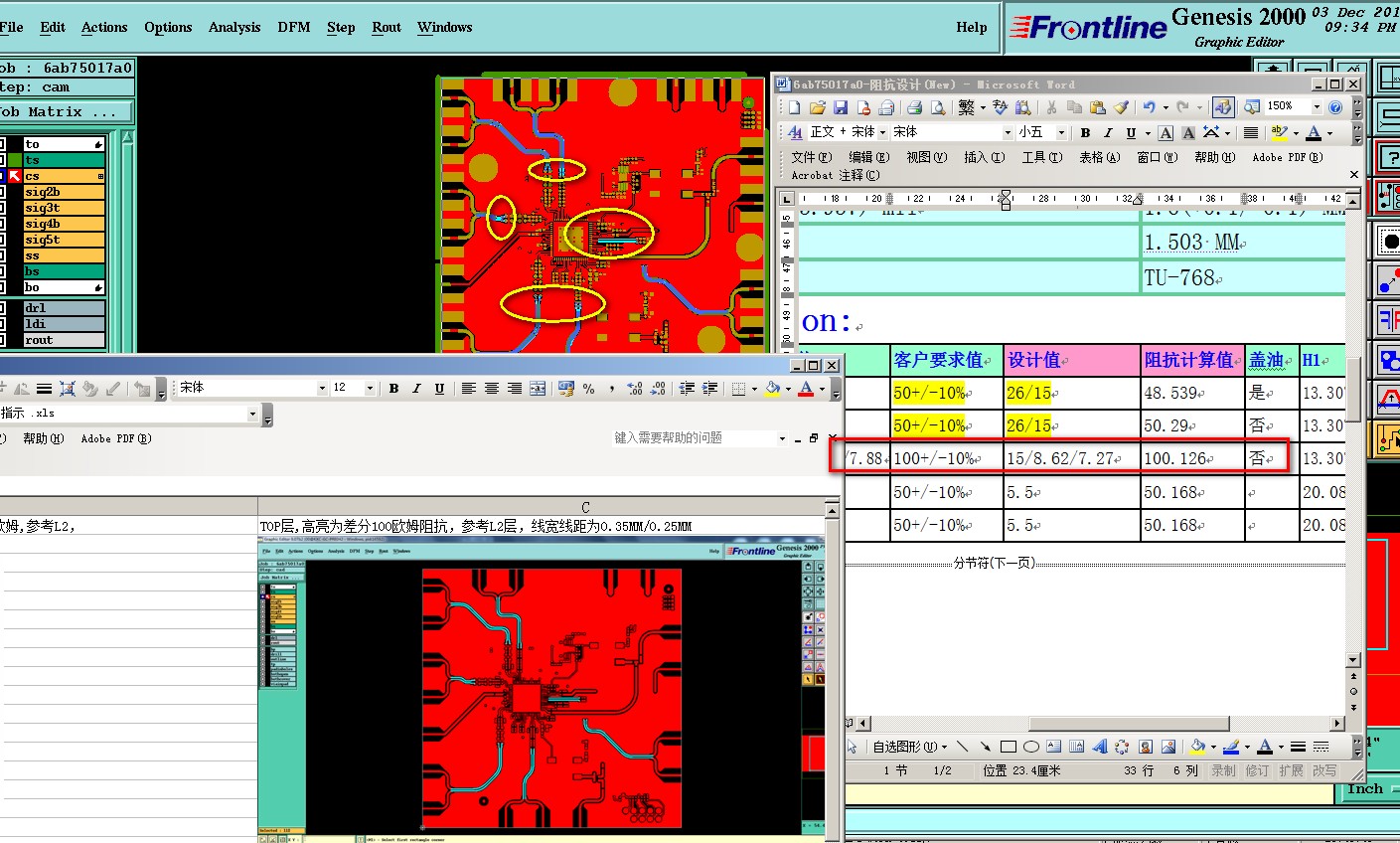Viewport: 1400px width, 843px height.
Task: Toggle the checkbox beside layer 'bo'
Action: (3, 287)
